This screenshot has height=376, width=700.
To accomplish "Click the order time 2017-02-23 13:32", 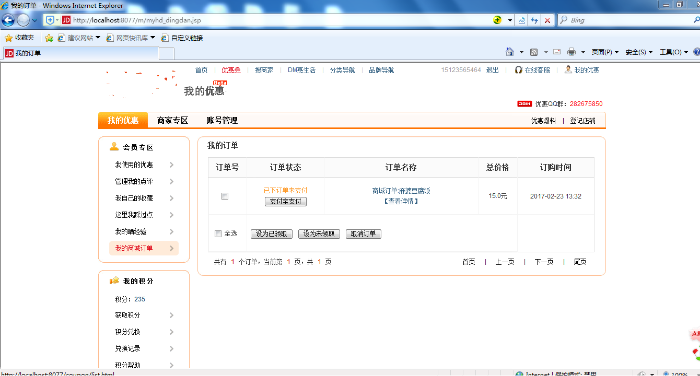I will point(556,196).
